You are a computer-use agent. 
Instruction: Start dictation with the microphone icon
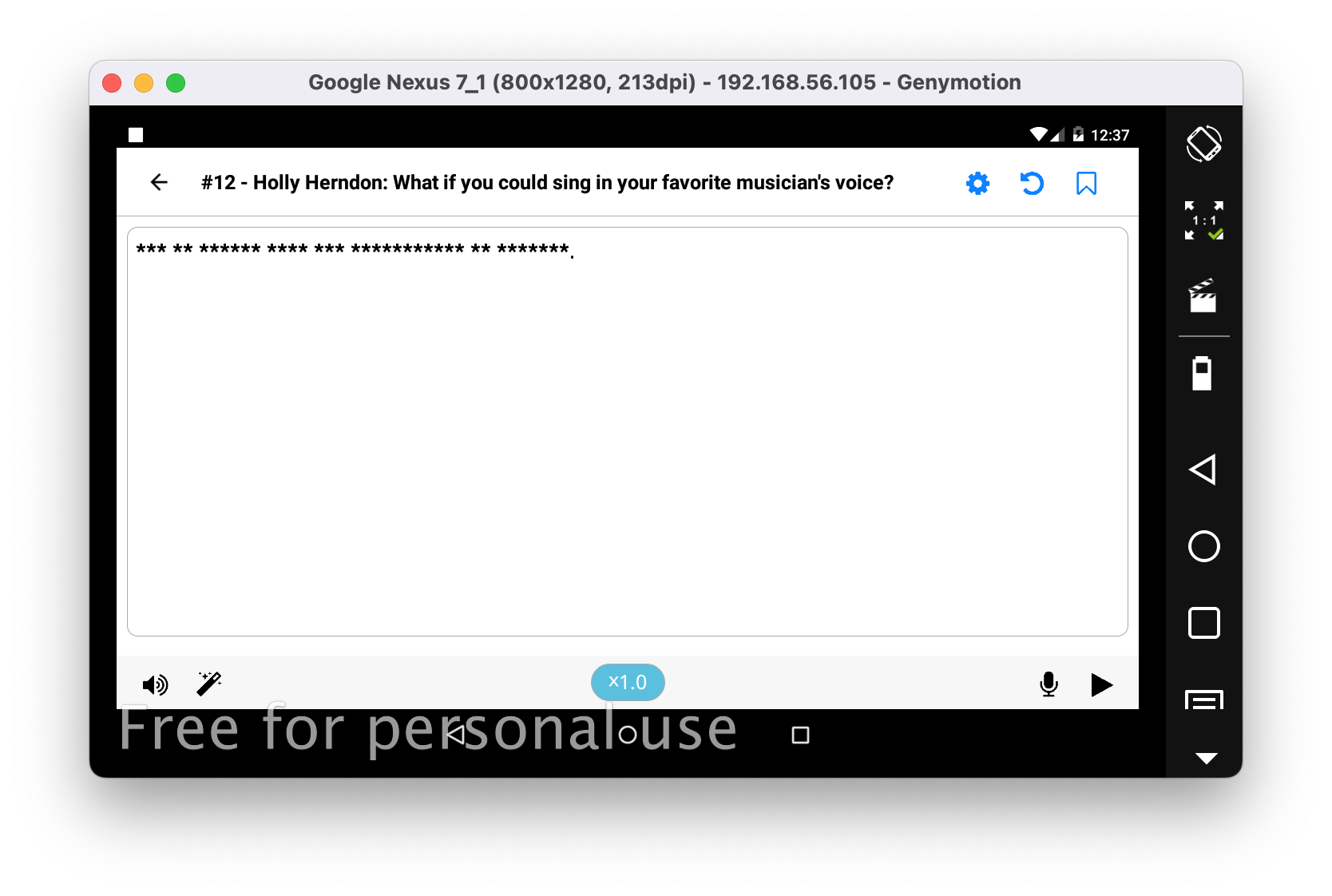[x=1049, y=684]
